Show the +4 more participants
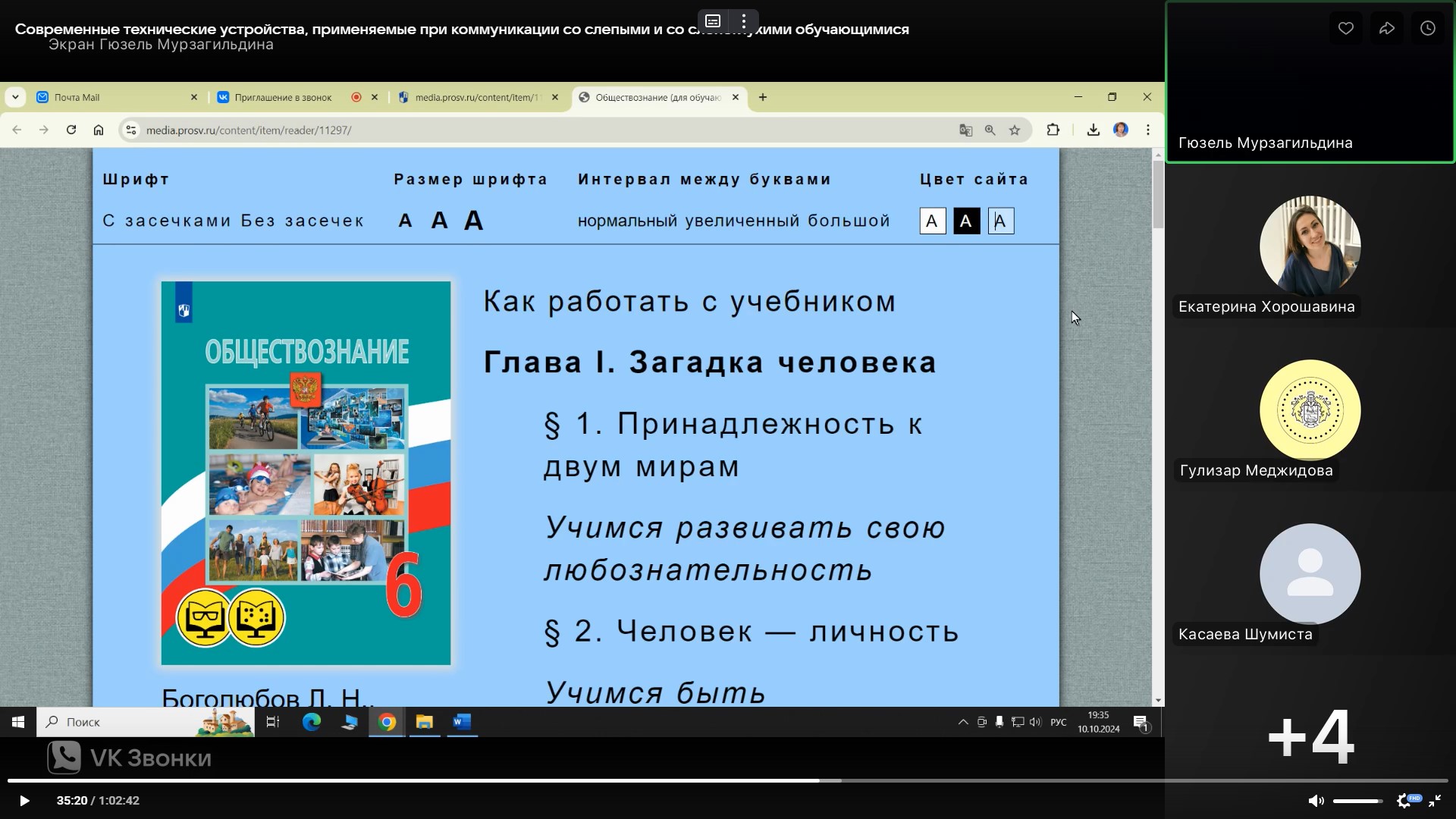 pyautogui.click(x=1310, y=736)
